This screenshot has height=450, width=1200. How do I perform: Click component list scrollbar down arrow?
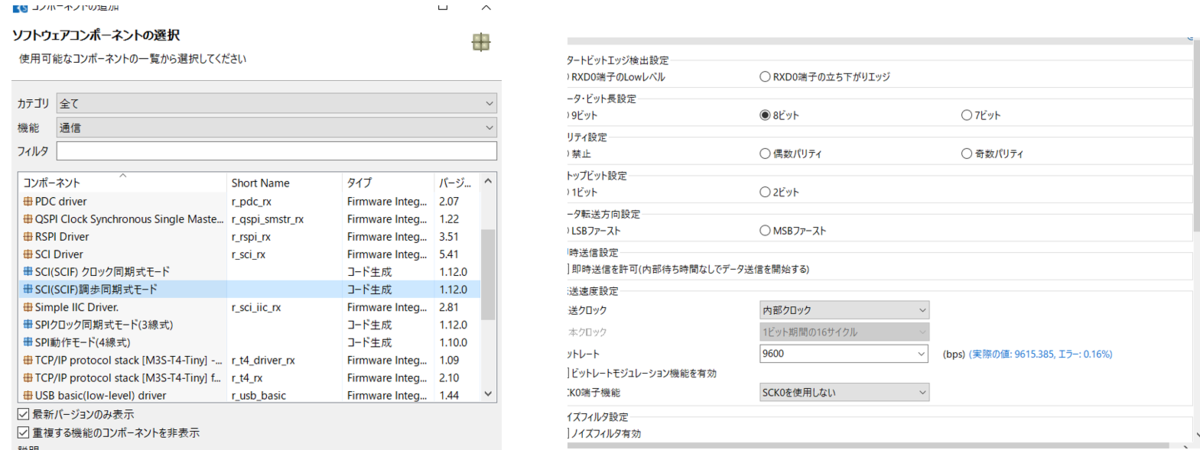pyautogui.click(x=488, y=394)
